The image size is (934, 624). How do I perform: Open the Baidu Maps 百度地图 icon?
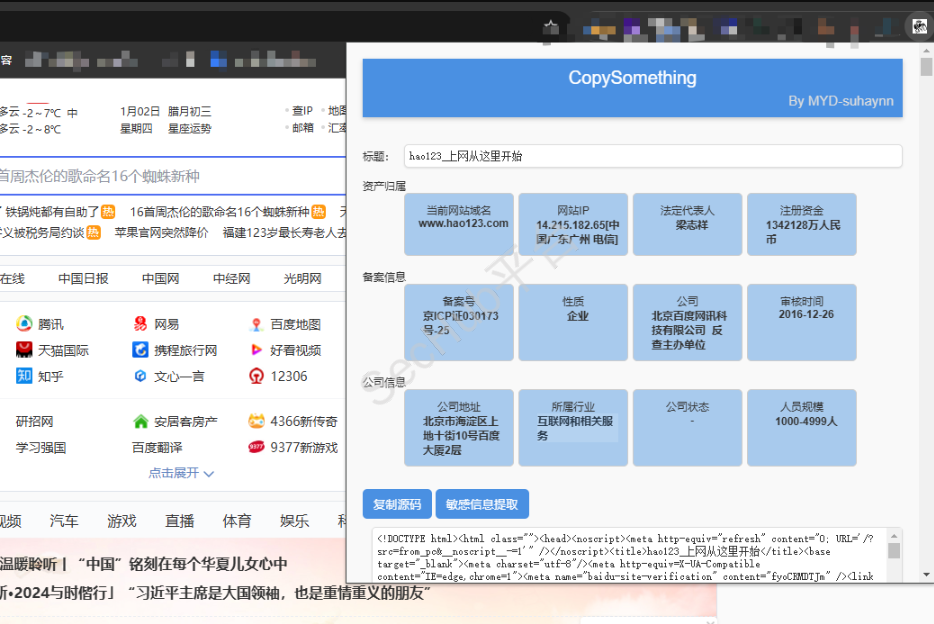click(x=257, y=324)
